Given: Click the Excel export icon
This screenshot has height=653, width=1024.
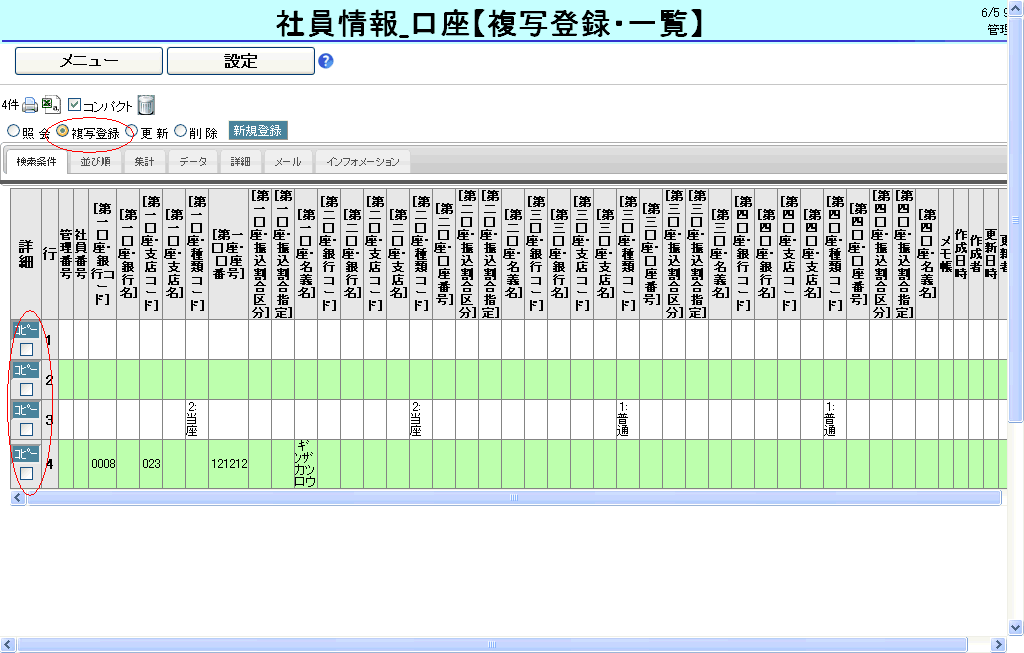Looking at the screenshot, I should 51,105.
